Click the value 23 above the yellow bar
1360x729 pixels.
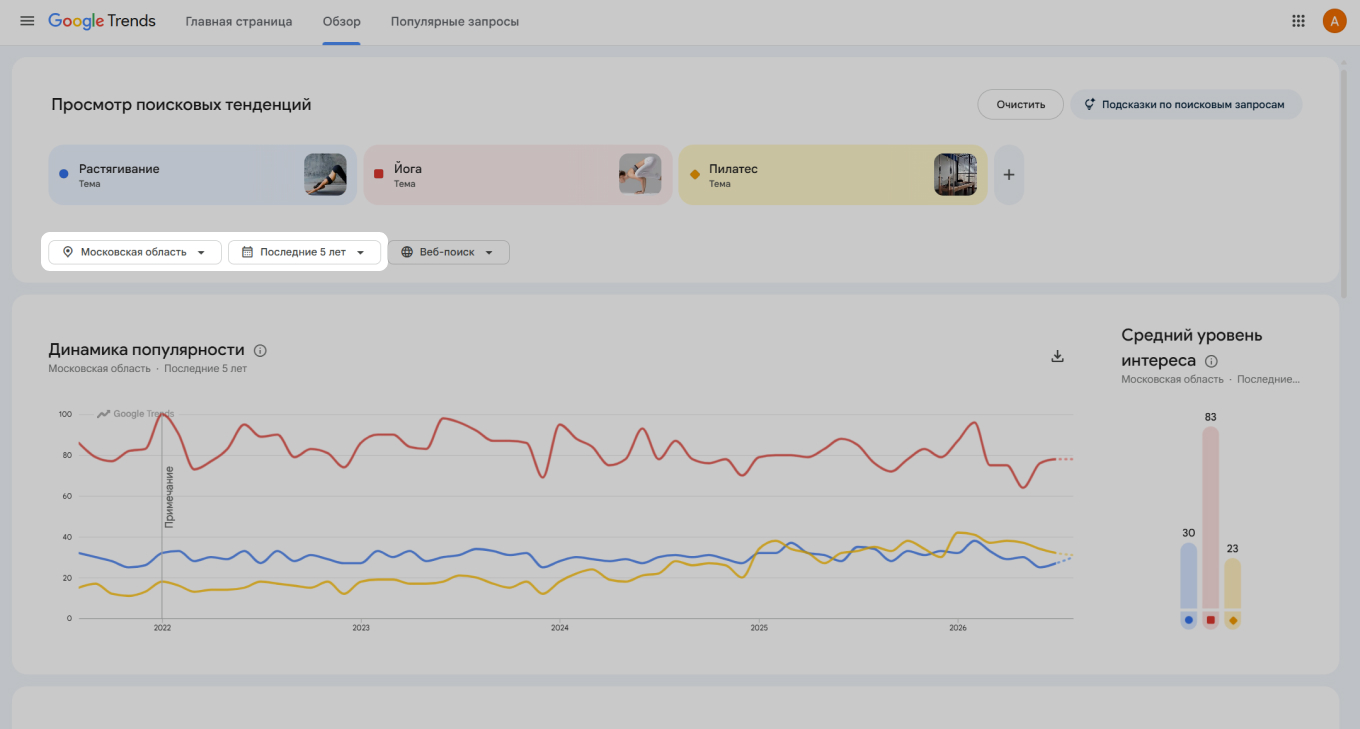(1233, 549)
